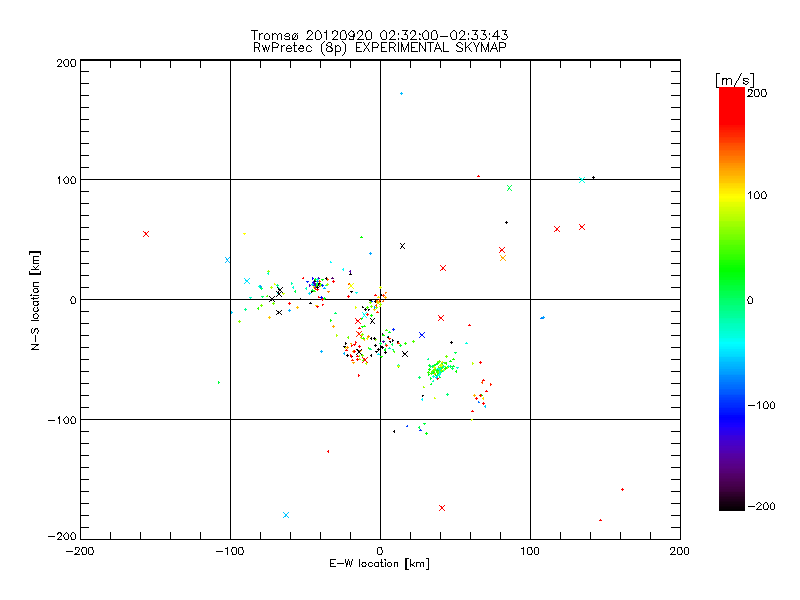Click the title line 'Tromsø 20120920 02:32:00-02:33:43'
This screenshot has width=800, height=600.
tap(379, 35)
